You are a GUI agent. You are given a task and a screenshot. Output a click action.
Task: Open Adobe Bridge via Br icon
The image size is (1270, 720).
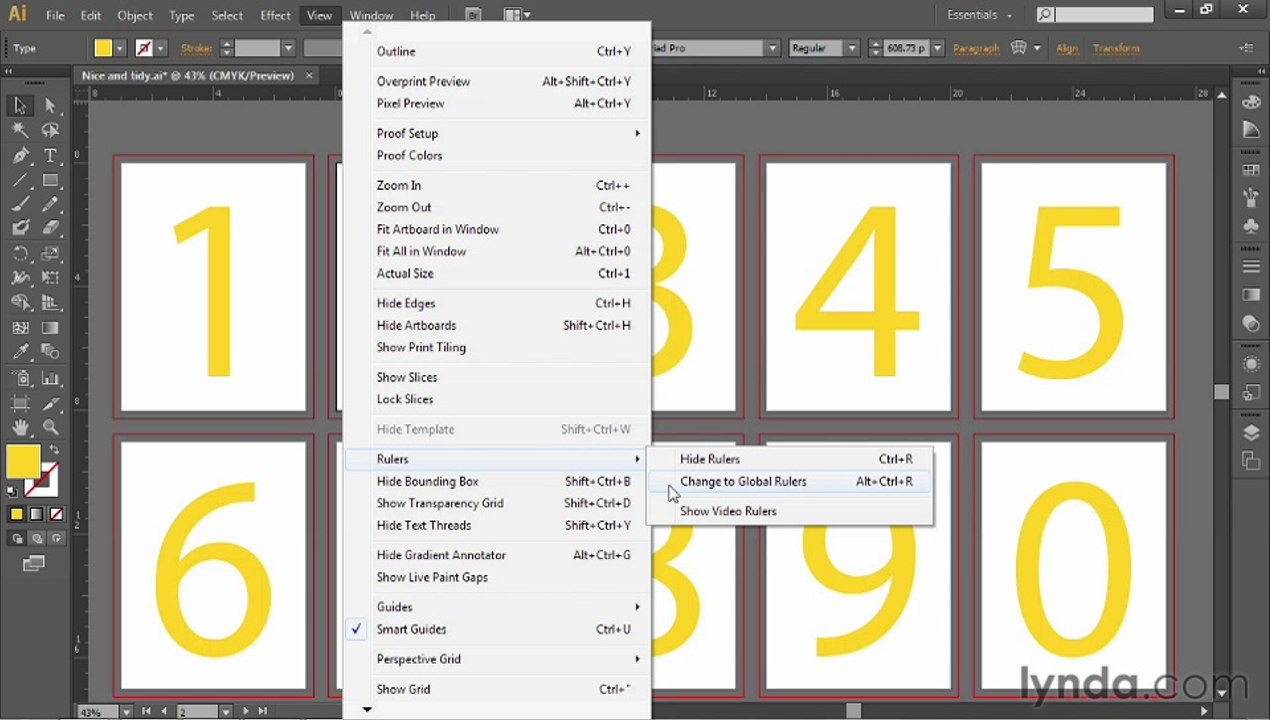[x=474, y=15]
